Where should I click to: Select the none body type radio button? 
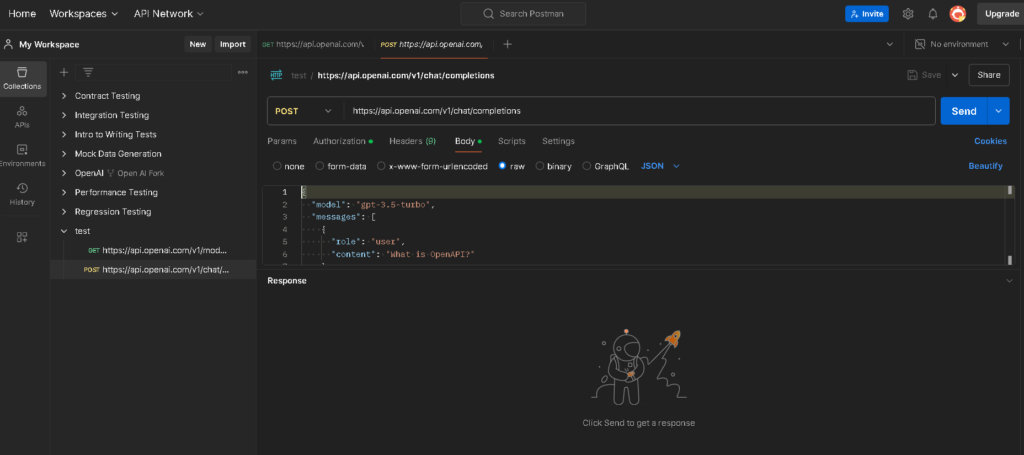pyautogui.click(x=277, y=166)
